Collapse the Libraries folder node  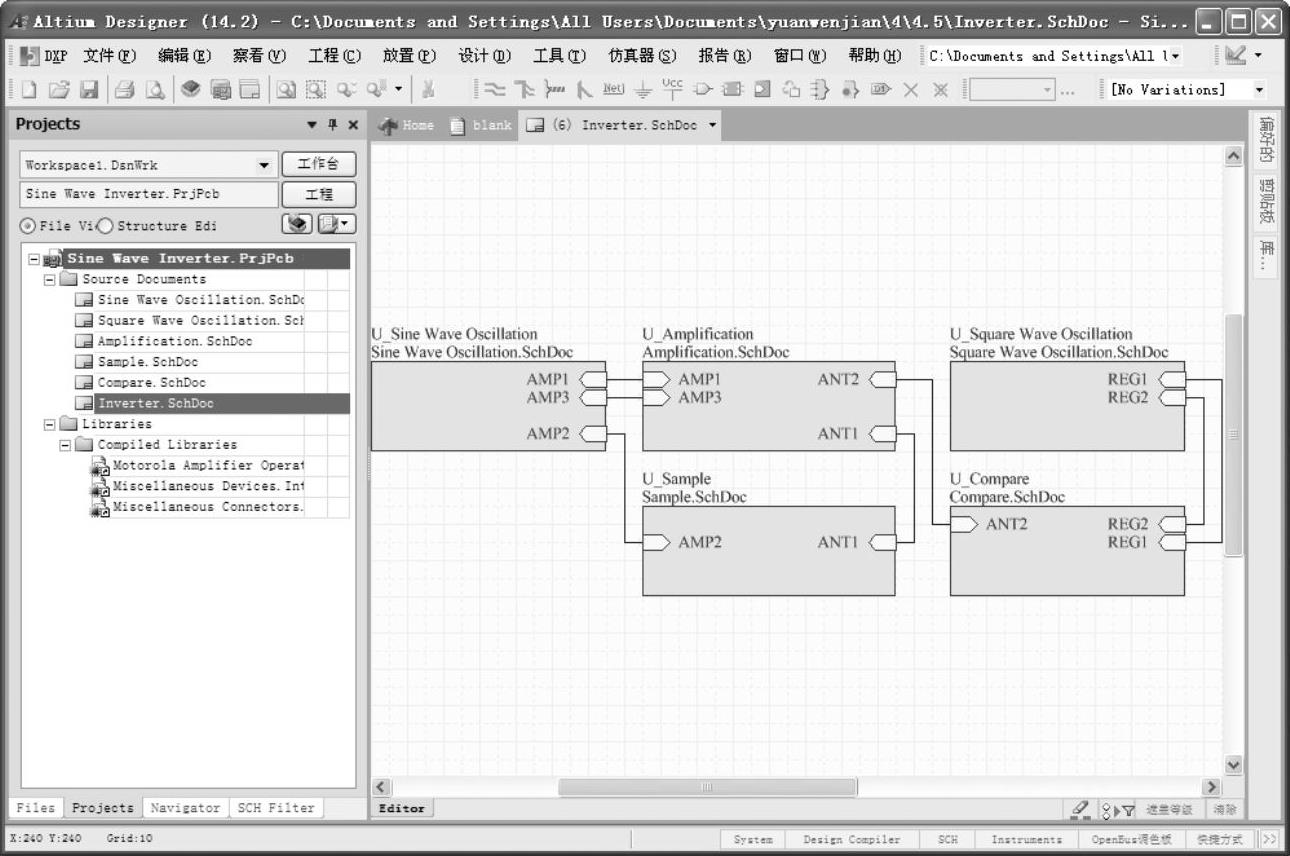[49, 424]
